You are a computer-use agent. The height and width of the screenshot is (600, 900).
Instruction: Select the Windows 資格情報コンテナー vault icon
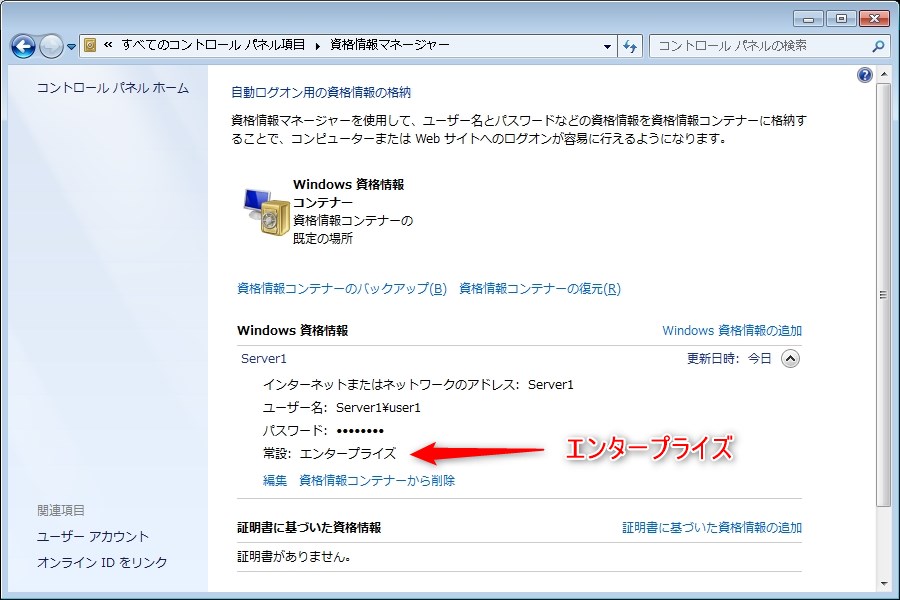[266, 211]
